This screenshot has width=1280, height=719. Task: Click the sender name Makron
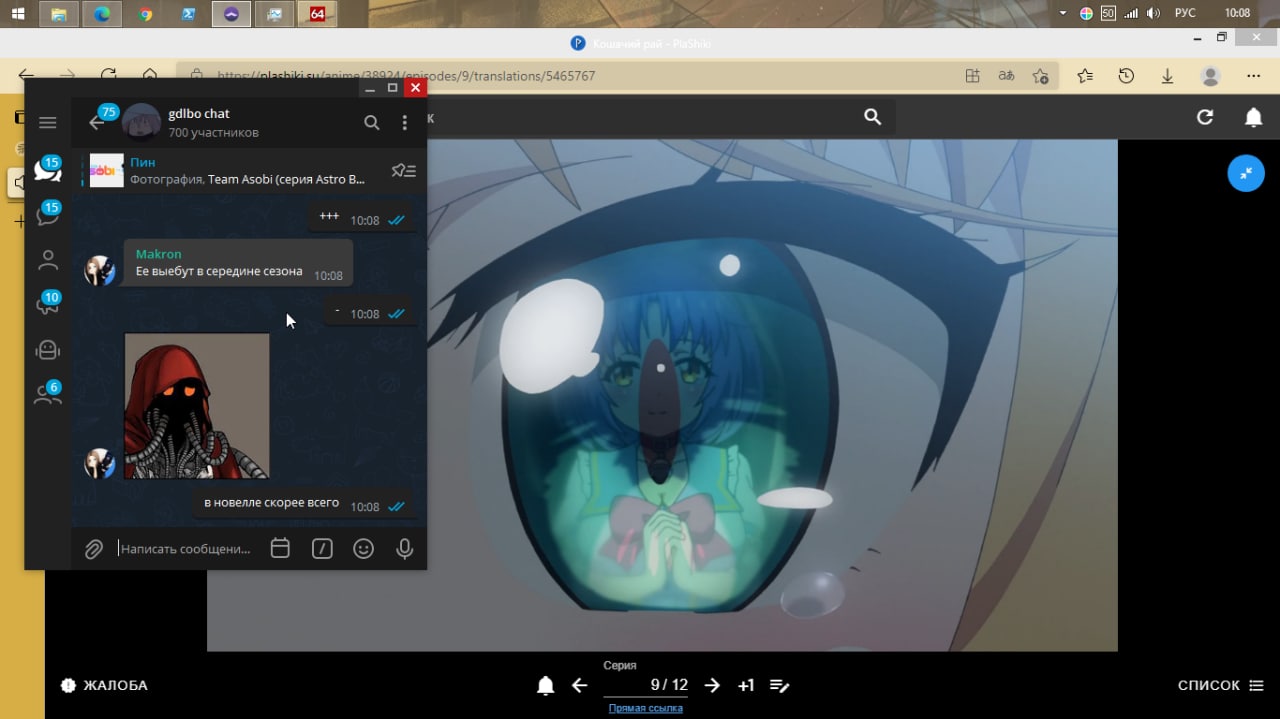coord(158,254)
